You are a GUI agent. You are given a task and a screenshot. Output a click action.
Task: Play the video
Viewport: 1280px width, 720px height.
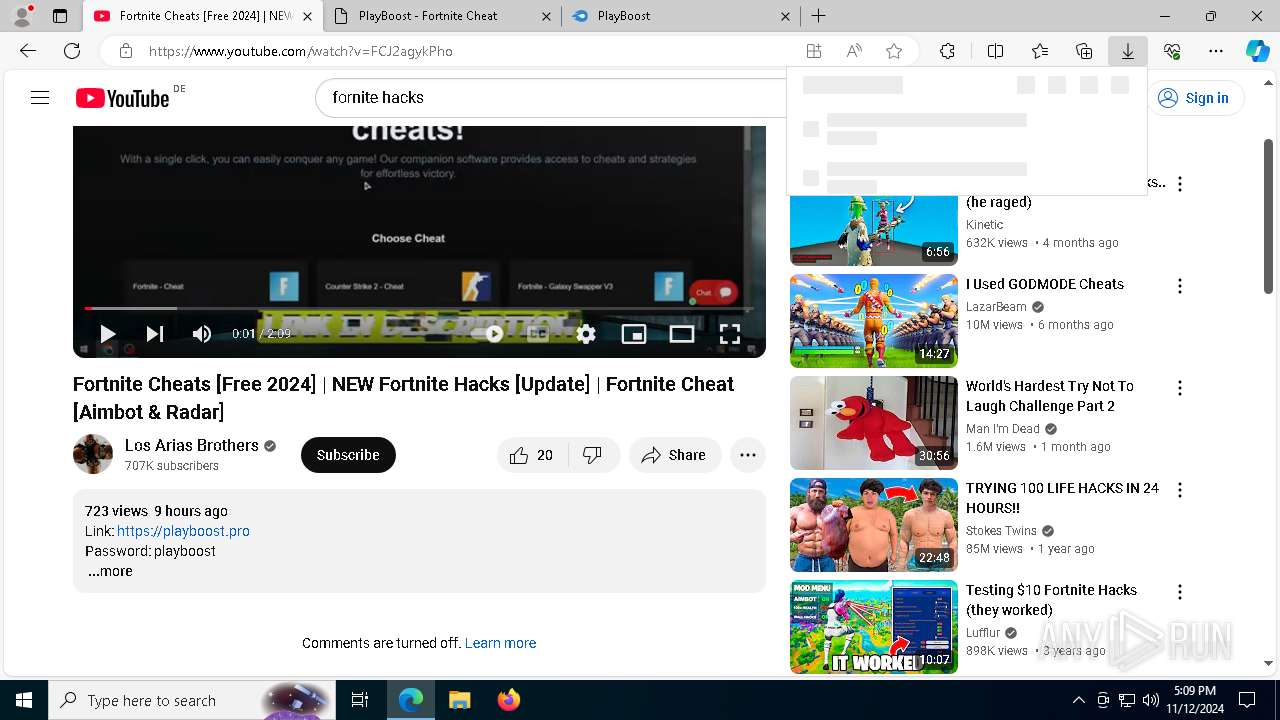click(x=107, y=334)
